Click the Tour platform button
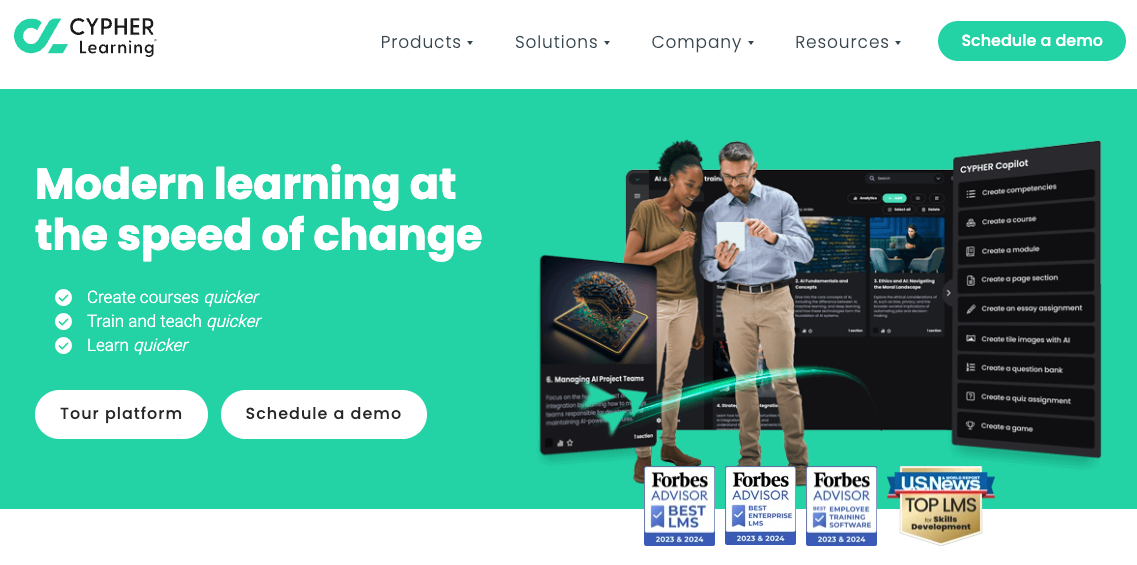 click(121, 414)
